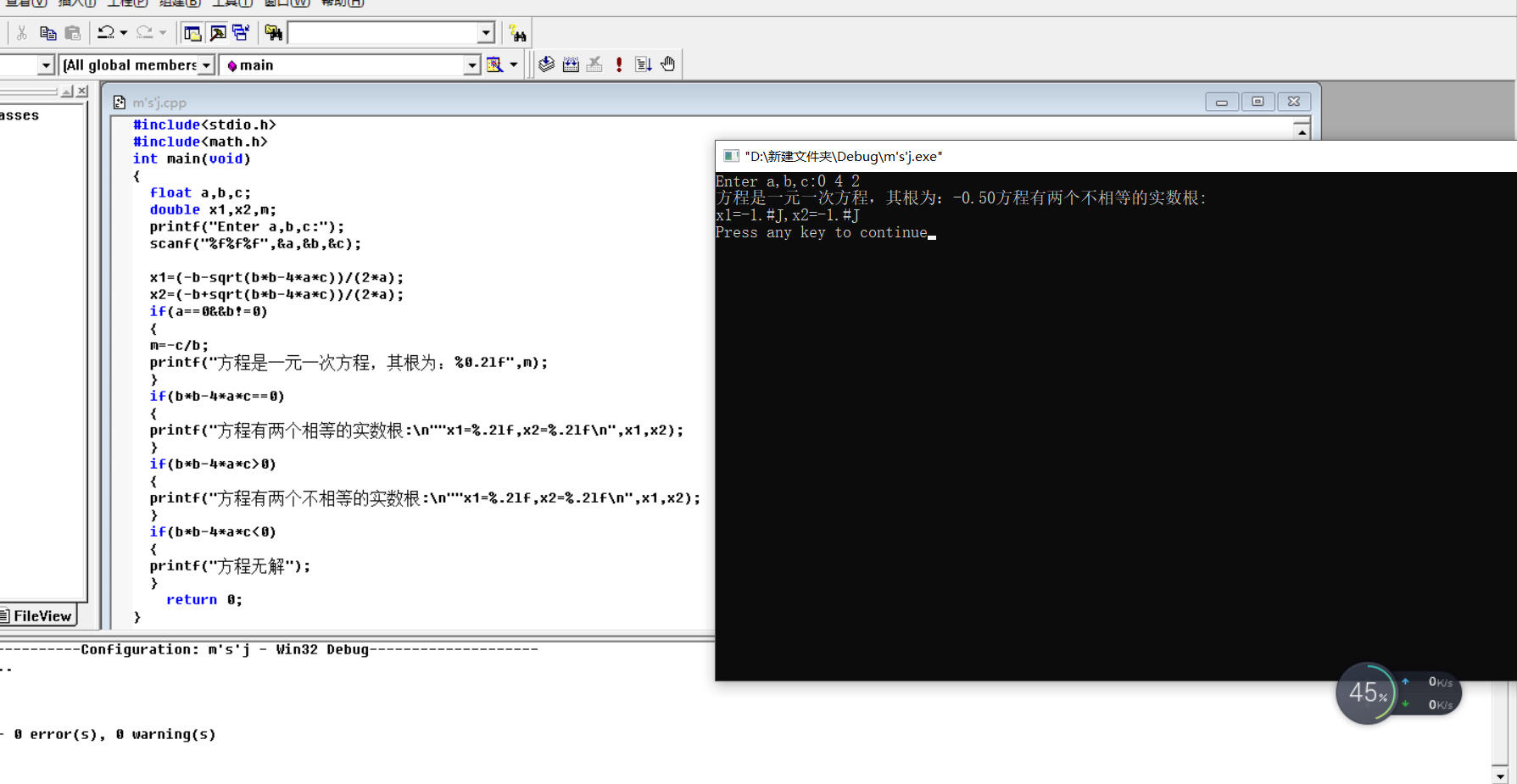Click the 'Press any key to continue' console text

coord(822,232)
